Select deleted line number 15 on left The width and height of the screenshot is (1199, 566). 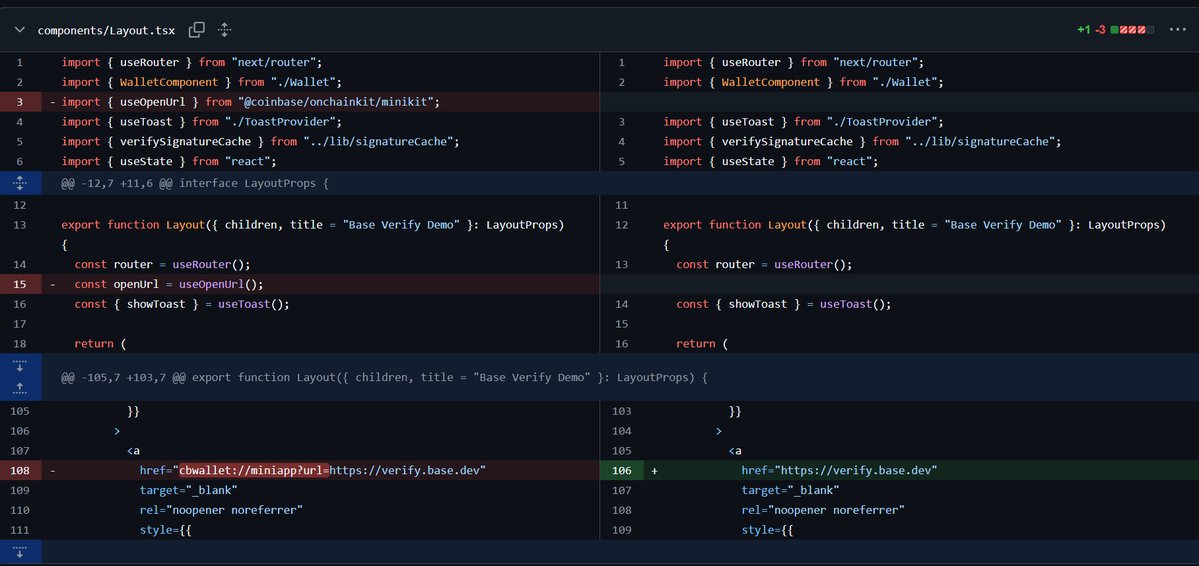(20, 284)
